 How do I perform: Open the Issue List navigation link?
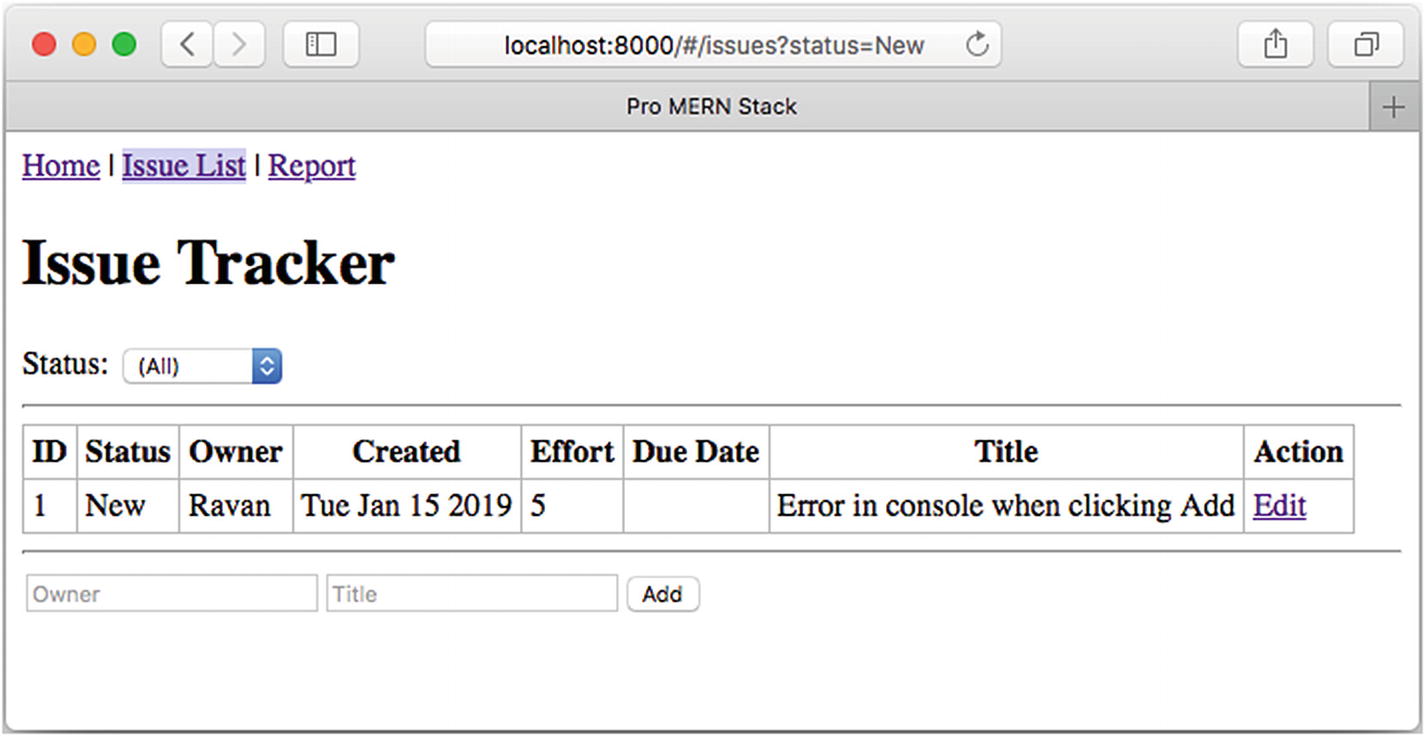click(184, 166)
